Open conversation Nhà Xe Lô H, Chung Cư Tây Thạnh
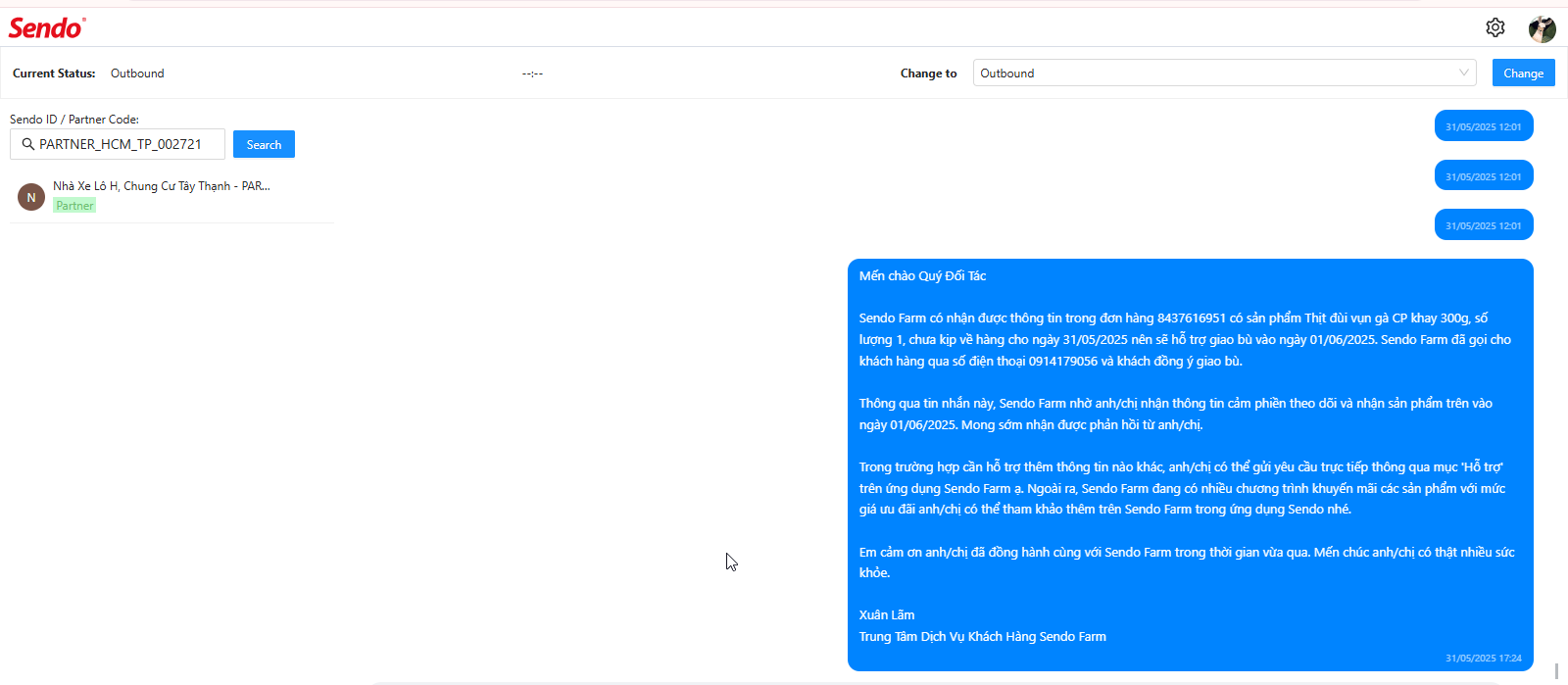This screenshot has height=685, width=1568. pyautogui.click(x=171, y=196)
